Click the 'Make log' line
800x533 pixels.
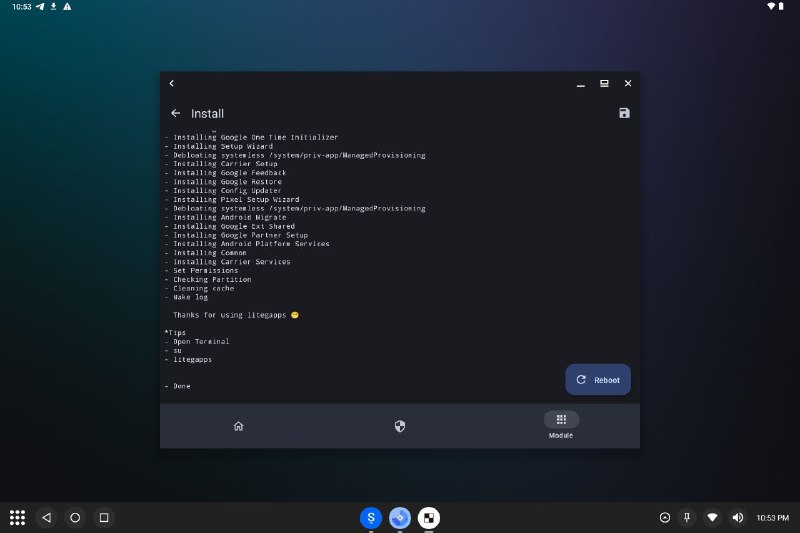(186, 297)
